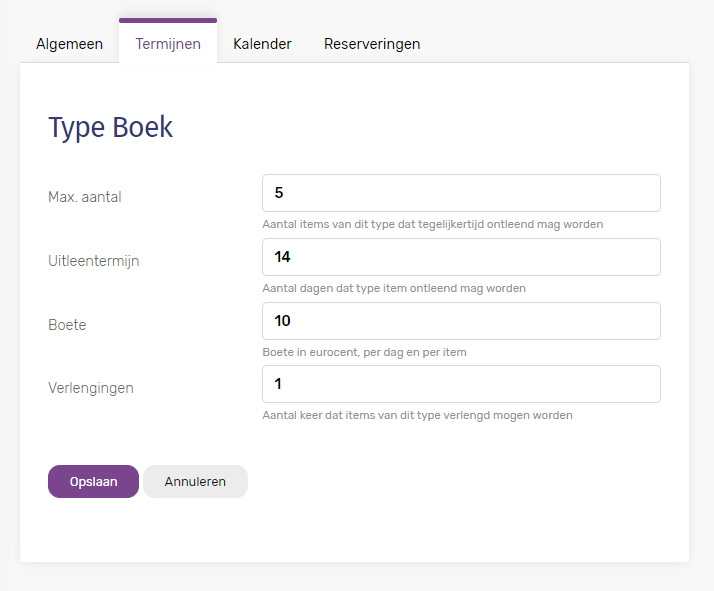Go to the Reserveringen tab
Image resolution: width=714 pixels, height=591 pixels.
click(372, 44)
